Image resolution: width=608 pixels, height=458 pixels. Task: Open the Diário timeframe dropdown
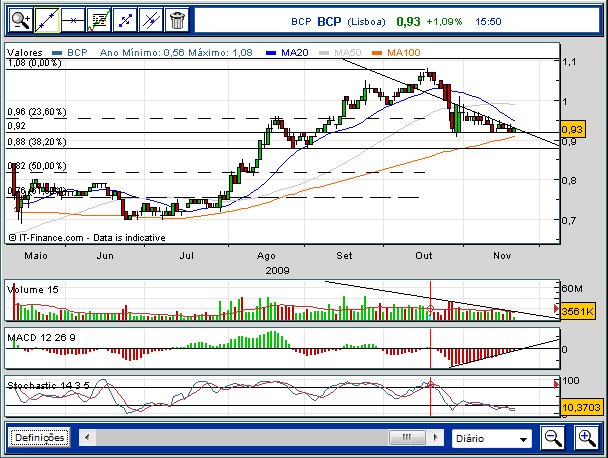pyautogui.click(x=491, y=438)
